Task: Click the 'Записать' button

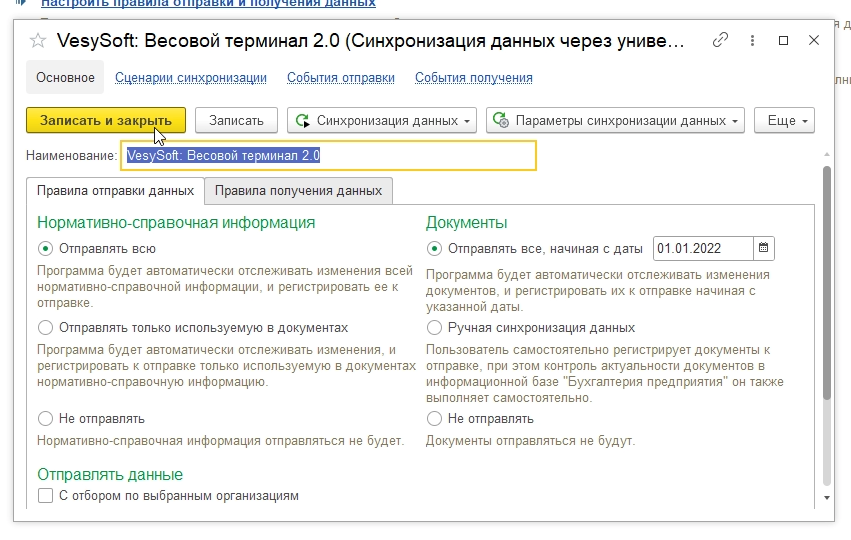Action: [236, 121]
